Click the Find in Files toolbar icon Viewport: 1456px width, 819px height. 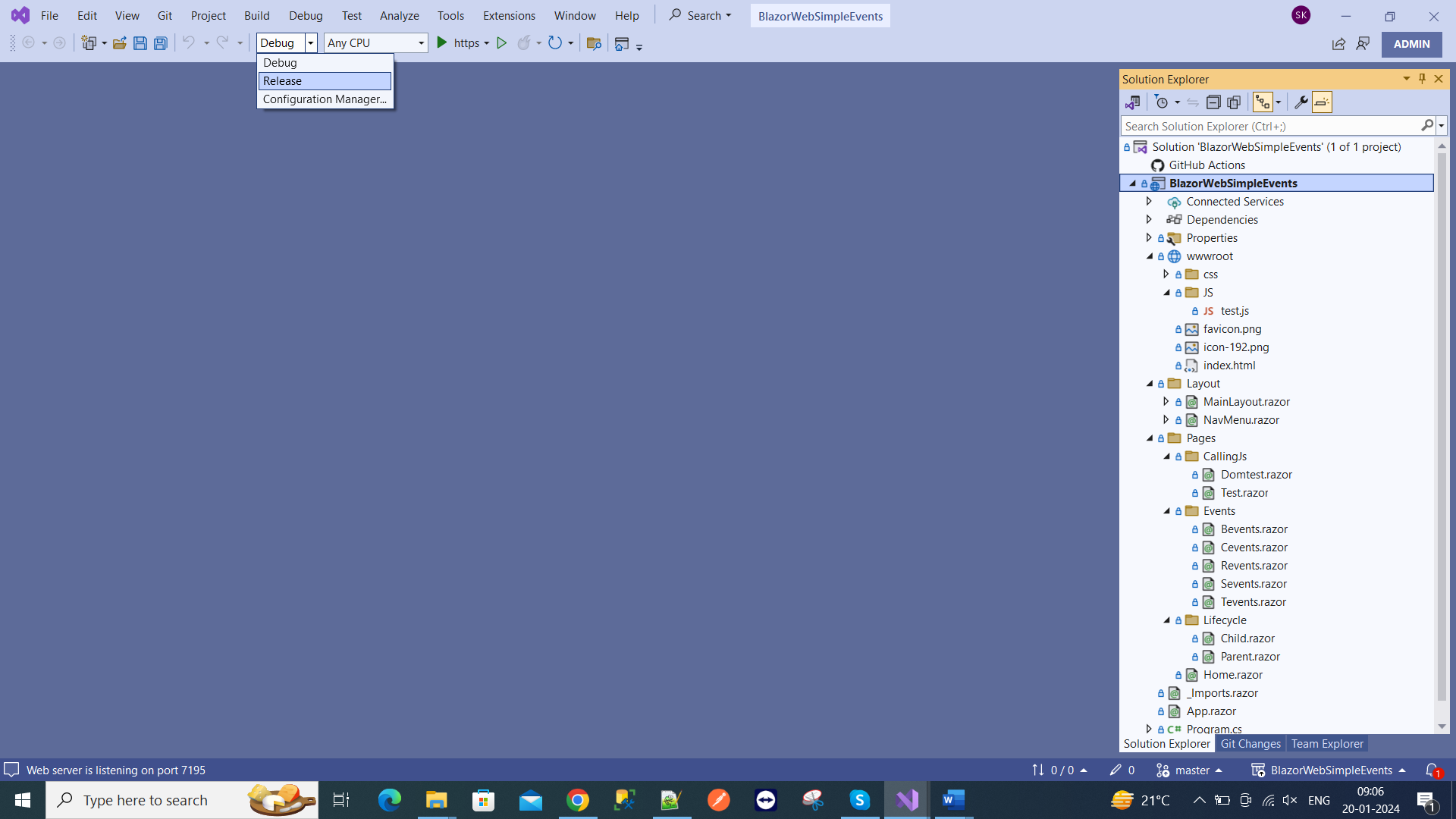[594, 43]
